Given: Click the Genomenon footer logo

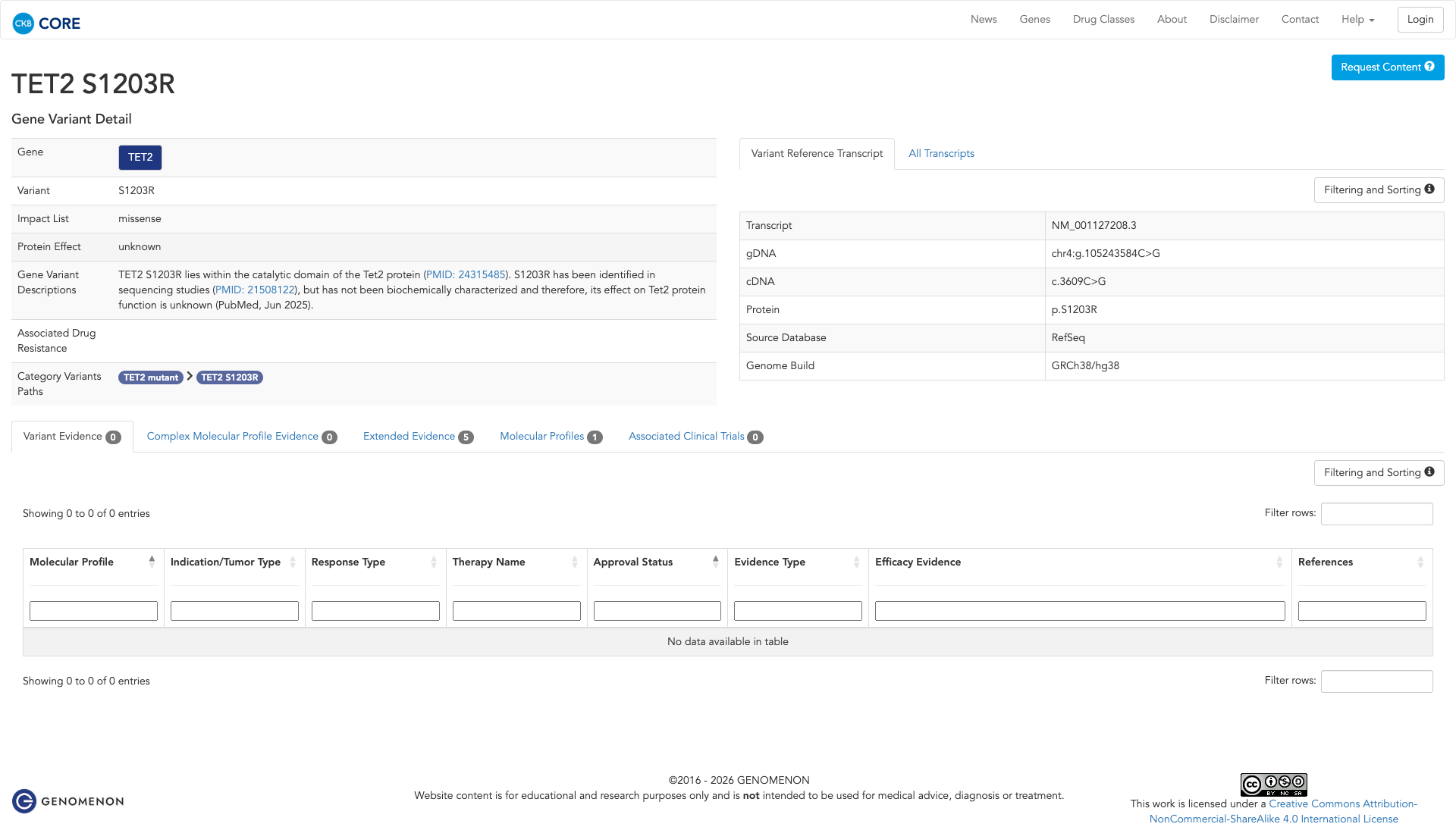Looking at the screenshot, I should point(67,801).
